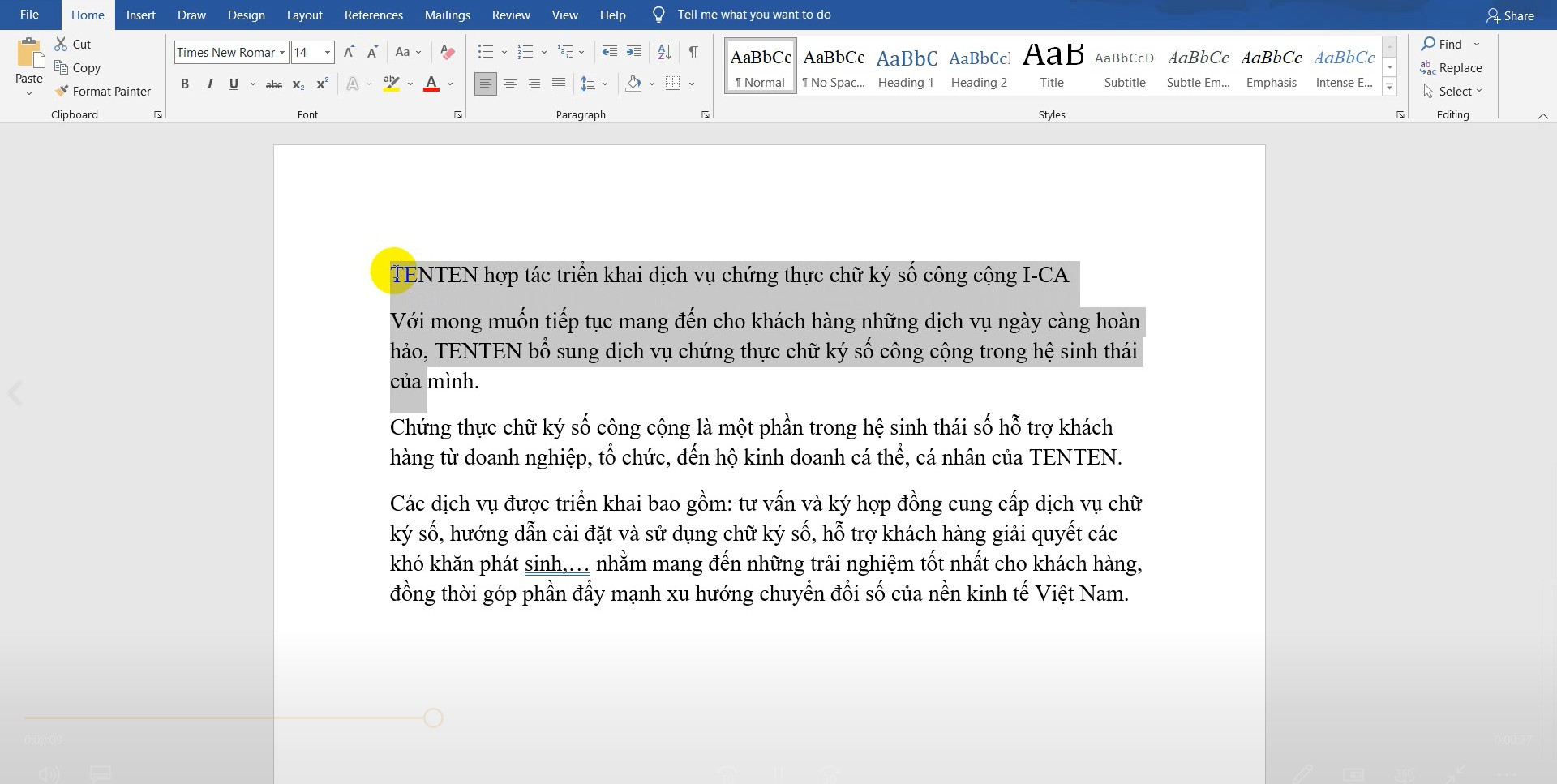The image size is (1557, 784).
Task: Open line and paragraph spacing
Action: coord(590,84)
